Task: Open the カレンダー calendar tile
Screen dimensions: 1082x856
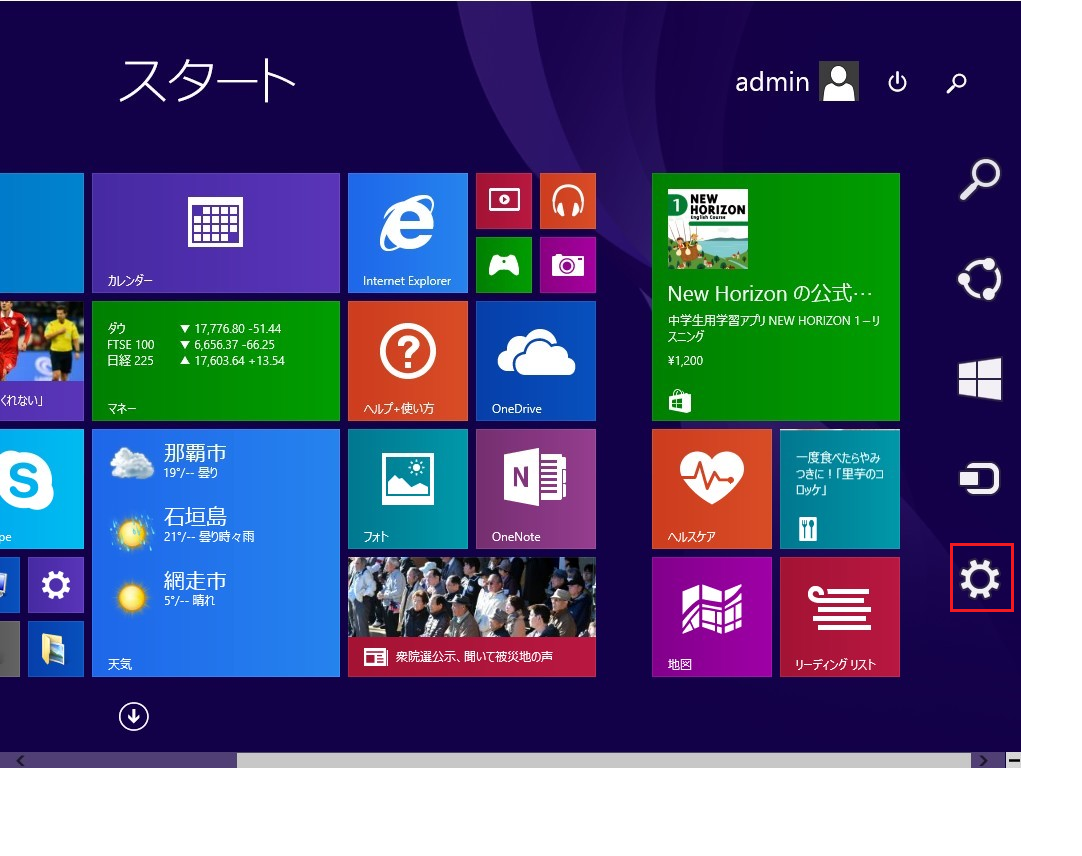Action: [x=215, y=233]
